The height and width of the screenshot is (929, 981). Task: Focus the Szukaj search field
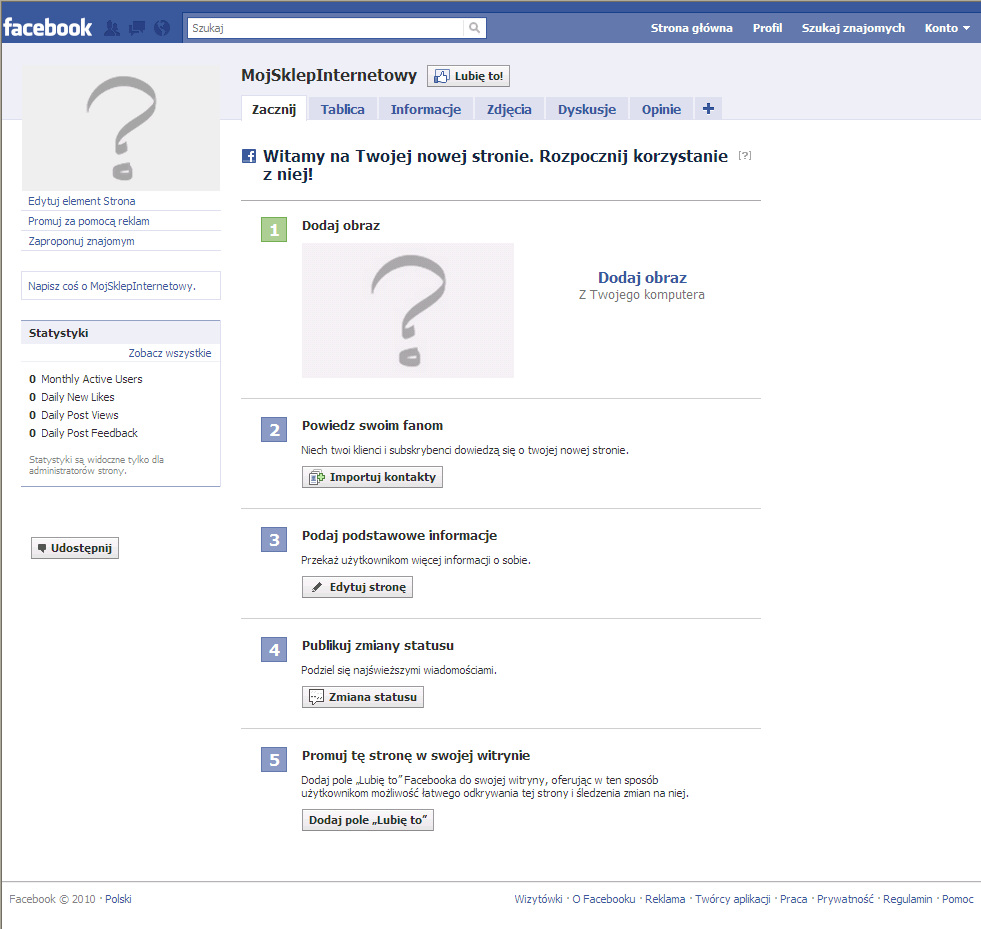[x=325, y=28]
